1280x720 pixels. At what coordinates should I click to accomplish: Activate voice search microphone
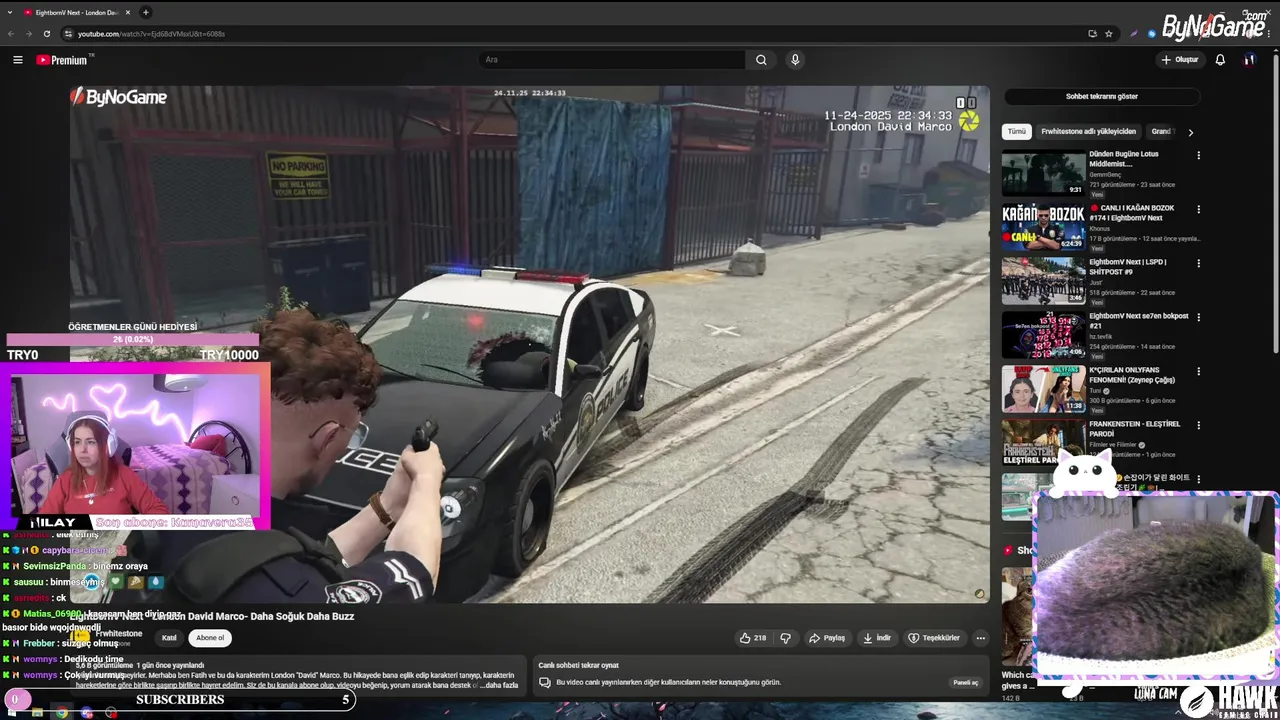click(x=795, y=60)
